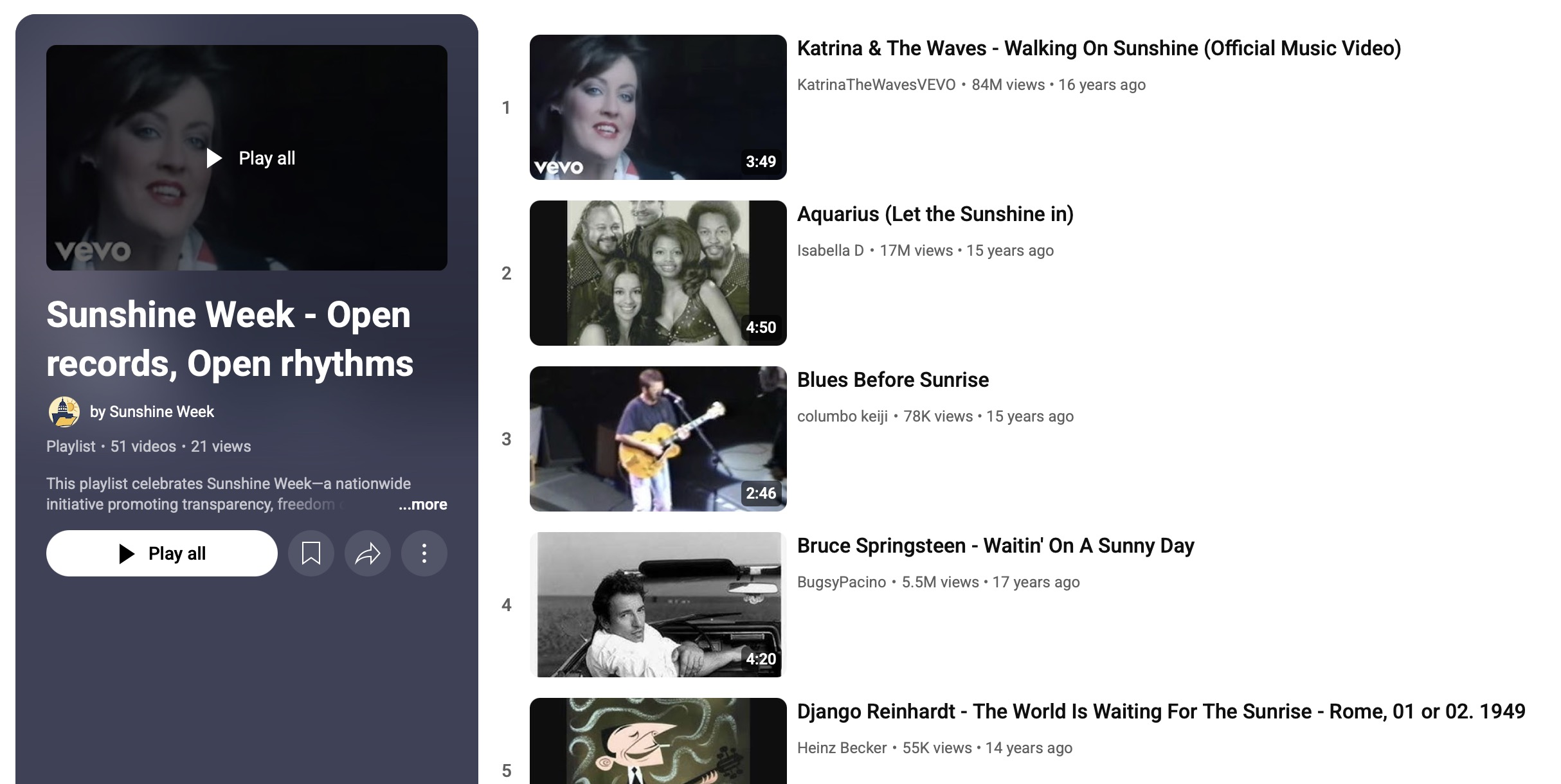Open columbo keiji channel
Image resolution: width=1561 pixels, height=784 pixels.
pyautogui.click(x=842, y=416)
